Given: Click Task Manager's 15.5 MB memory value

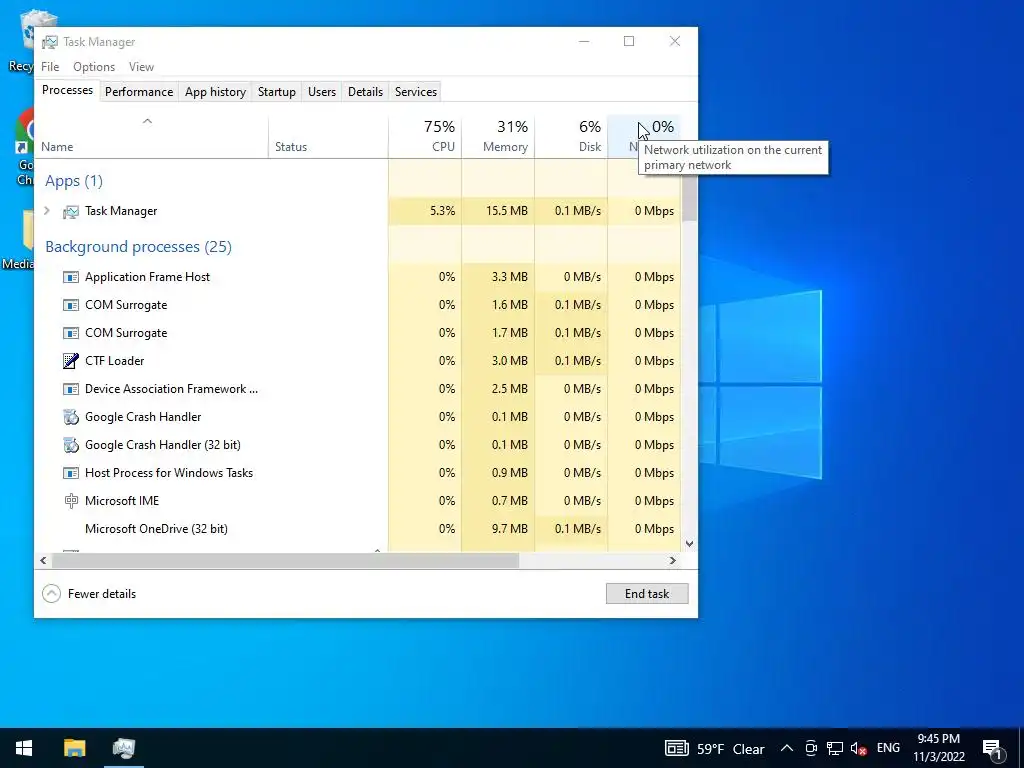Looking at the screenshot, I should [x=507, y=211].
